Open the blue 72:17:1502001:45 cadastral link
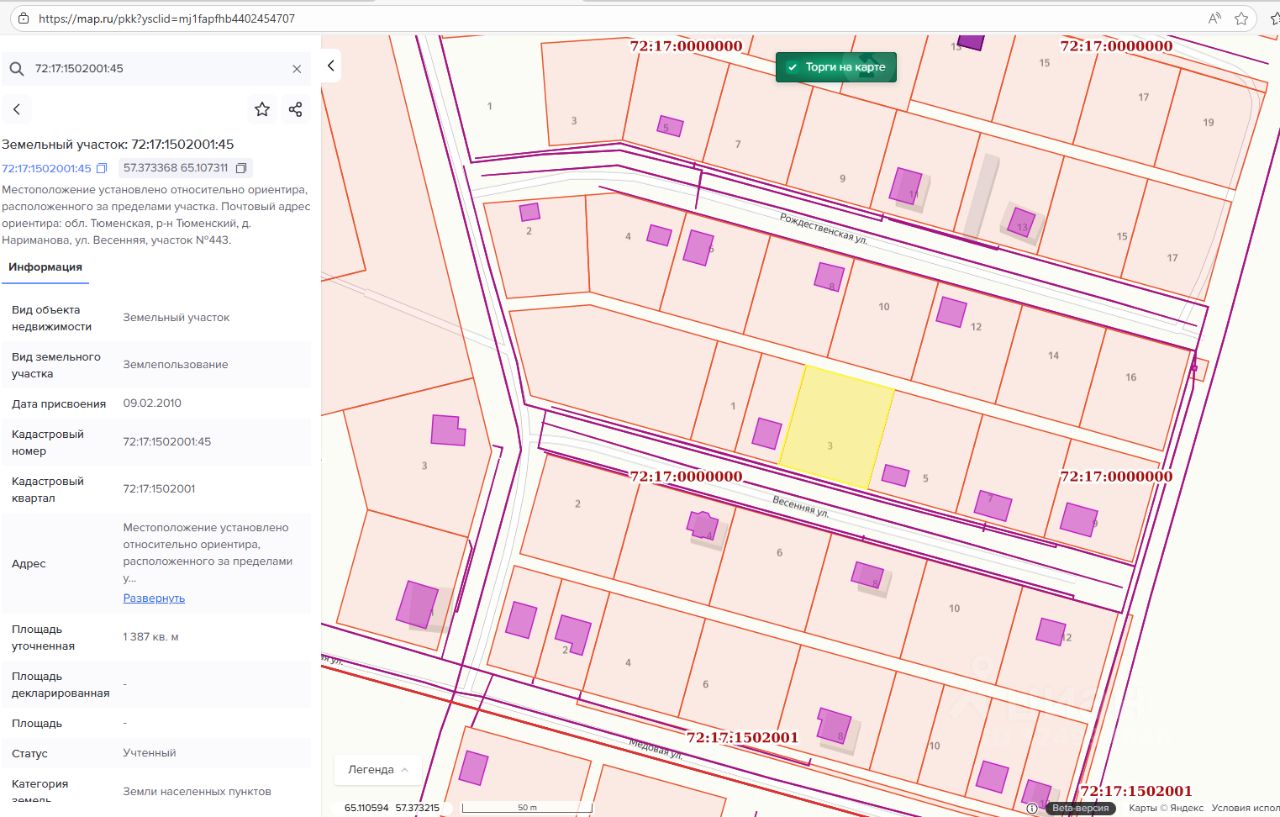This screenshot has height=817, width=1280. point(46,168)
